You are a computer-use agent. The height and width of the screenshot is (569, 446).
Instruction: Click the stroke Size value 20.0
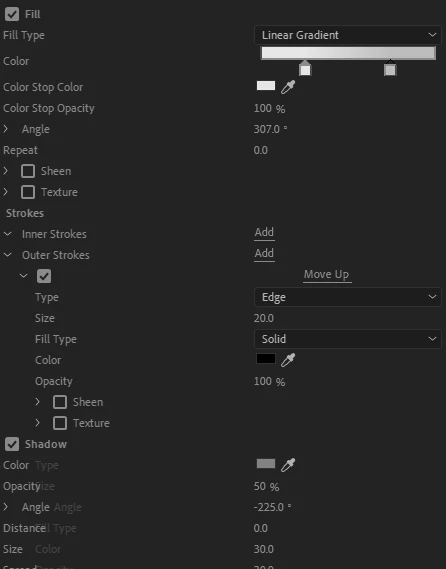(x=264, y=318)
